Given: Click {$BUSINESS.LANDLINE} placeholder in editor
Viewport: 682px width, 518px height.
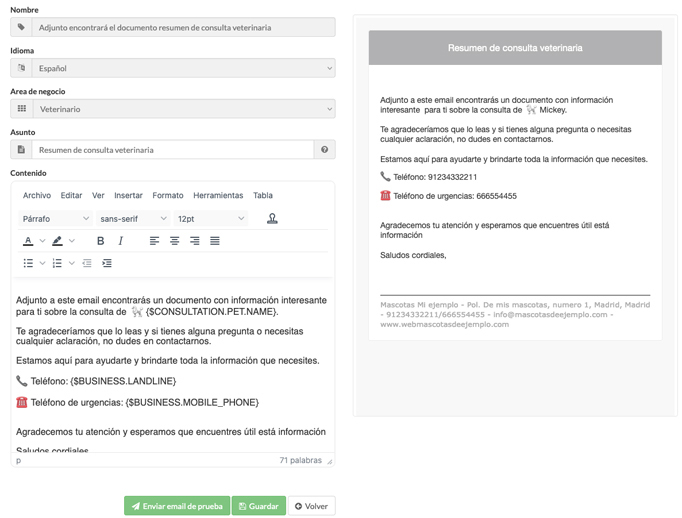Looking at the screenshot, I should (x=123, y=381).
